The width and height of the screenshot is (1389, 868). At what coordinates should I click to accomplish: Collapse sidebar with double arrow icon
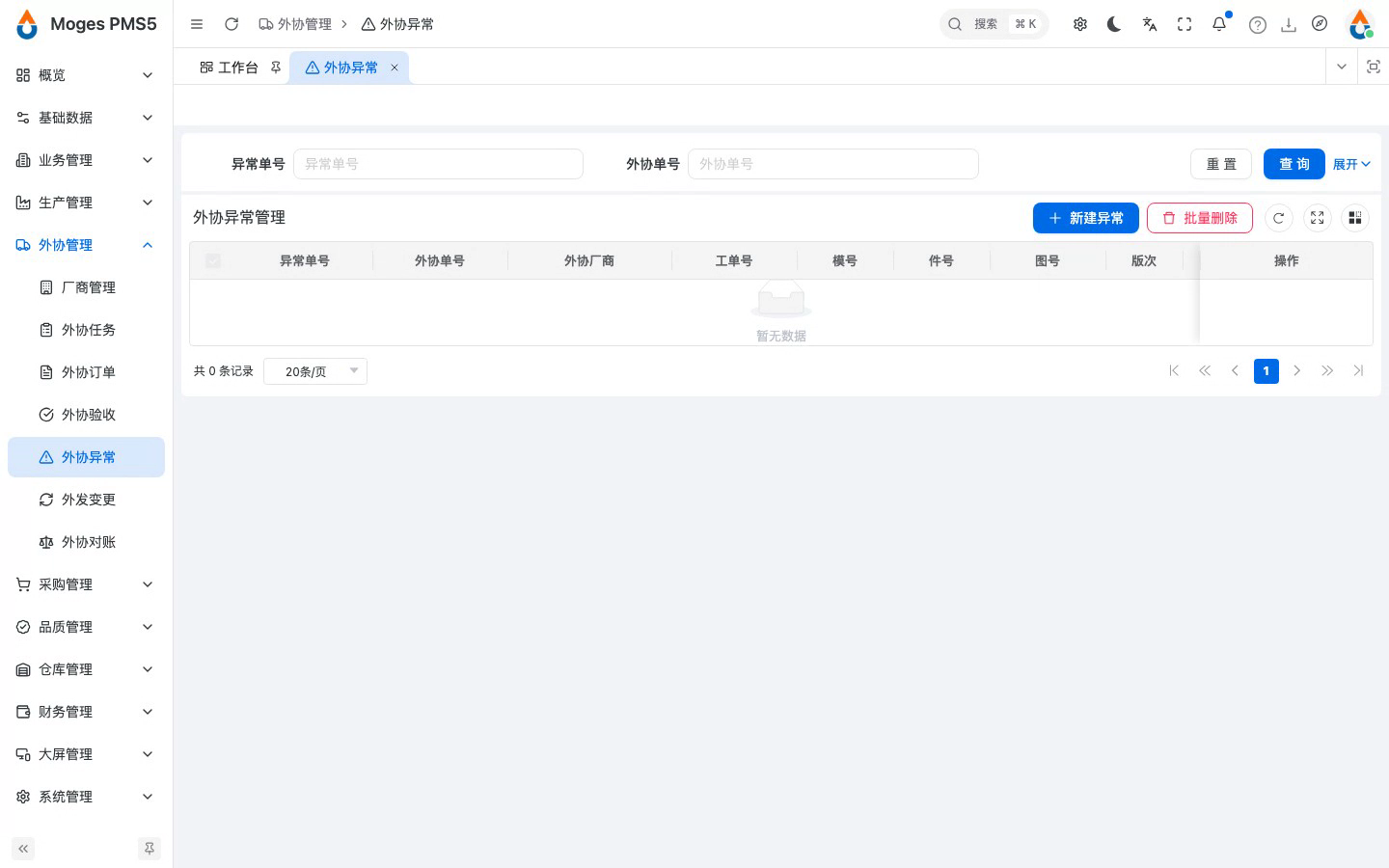[23, 849]
